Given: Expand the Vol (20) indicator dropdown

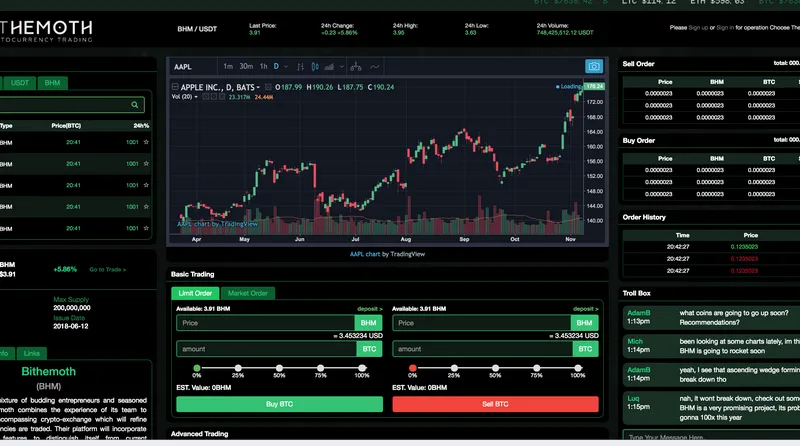Looking at the screenshot, I should (196, 96).
